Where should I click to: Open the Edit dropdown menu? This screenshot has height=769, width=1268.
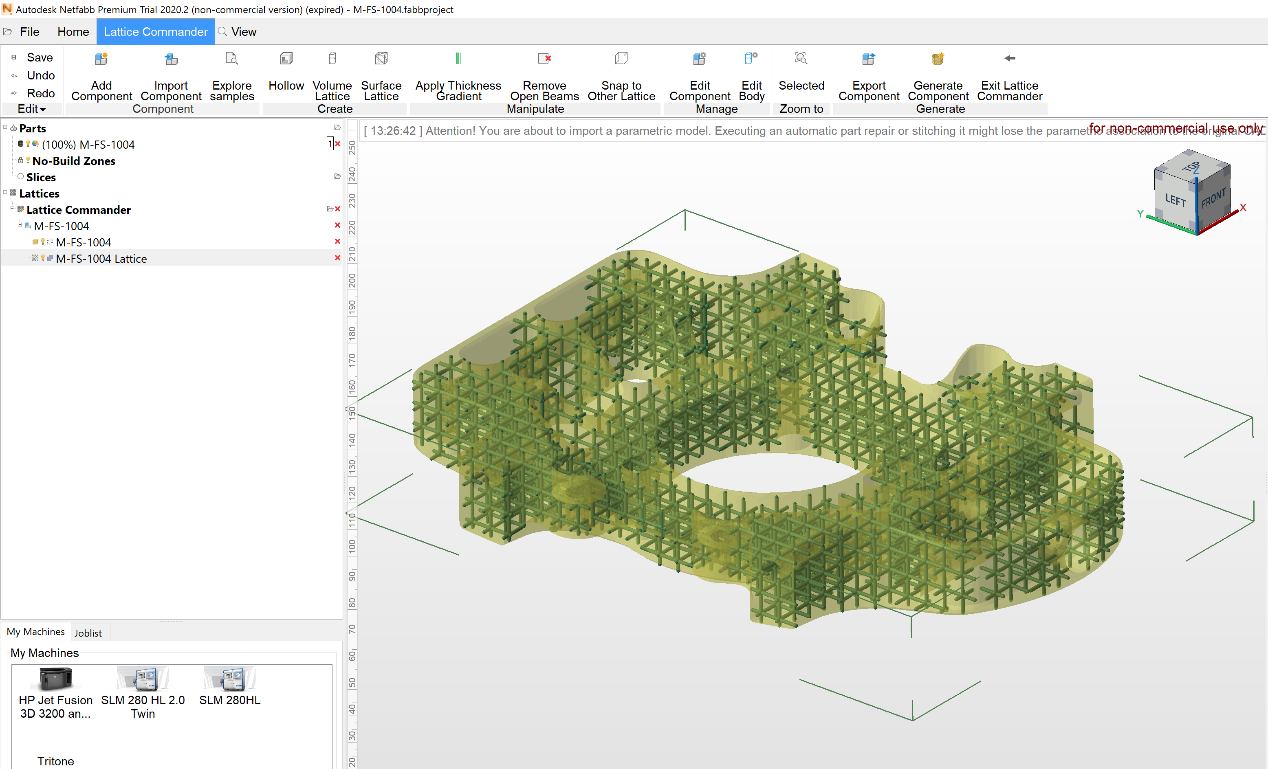pos(32,108)
